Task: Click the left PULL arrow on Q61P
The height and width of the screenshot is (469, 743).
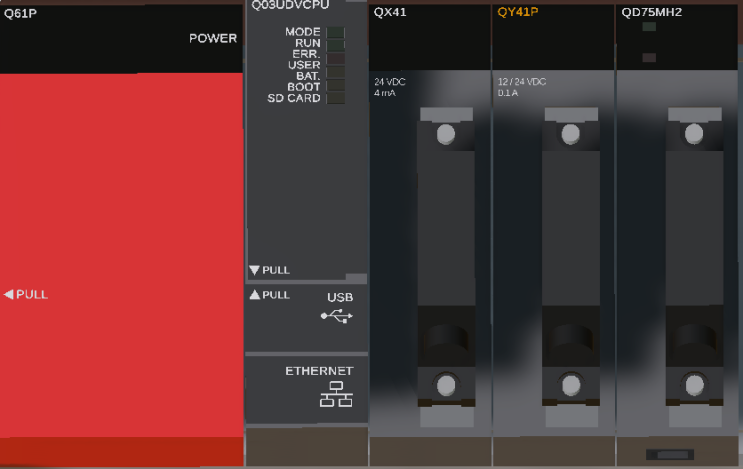Action: [9, 295]
